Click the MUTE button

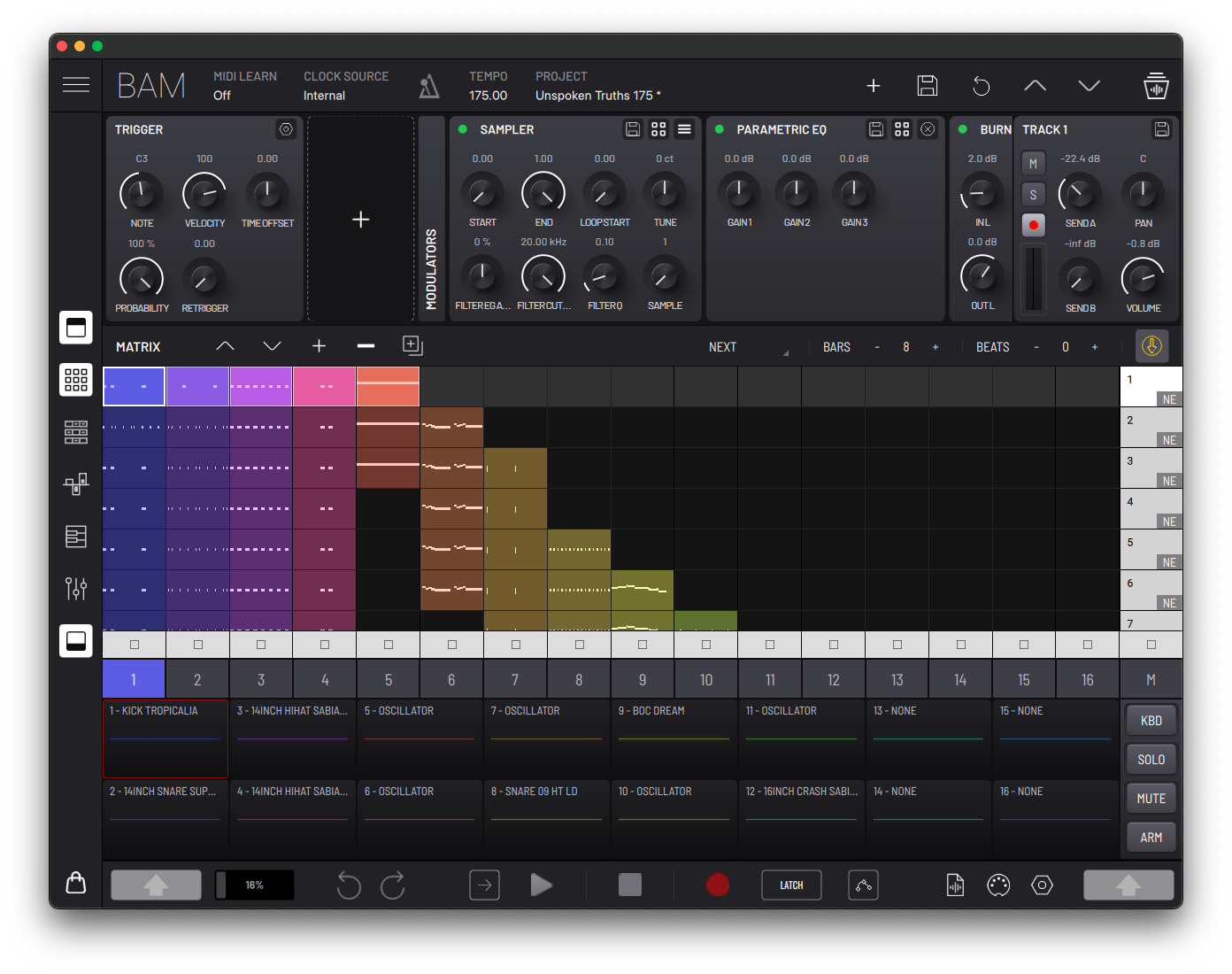click(1151, 799)
